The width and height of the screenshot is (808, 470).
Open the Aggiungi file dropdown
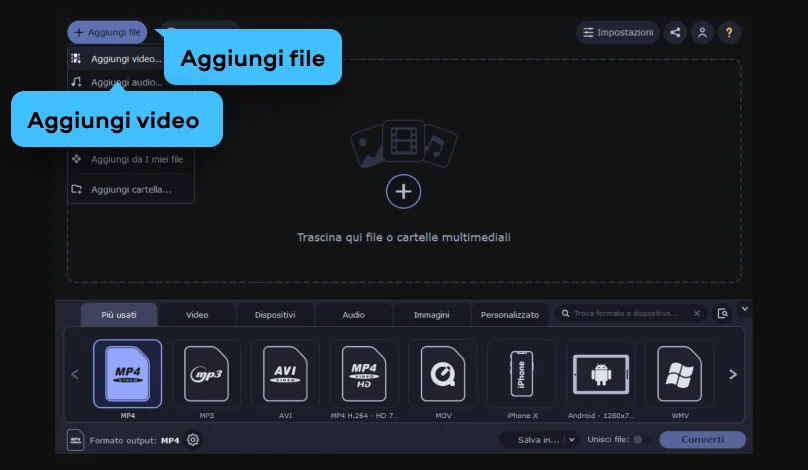point(107,33)
